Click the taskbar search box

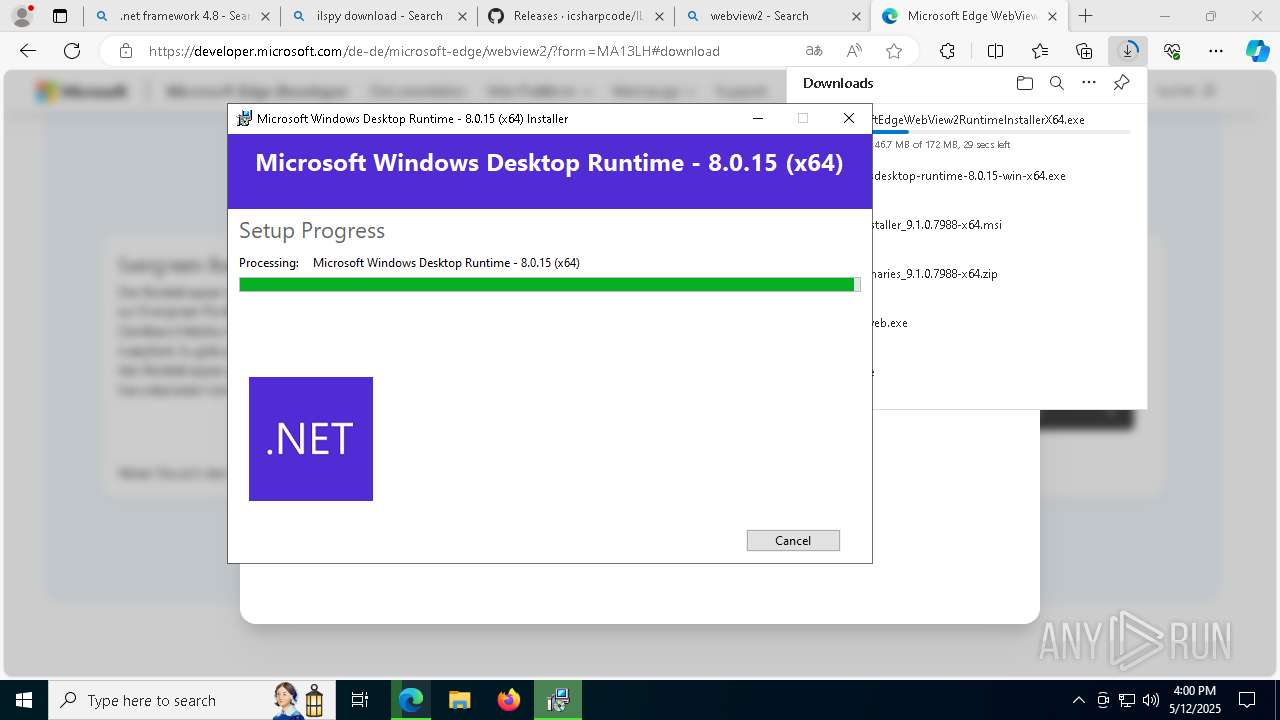pos(190,700)
